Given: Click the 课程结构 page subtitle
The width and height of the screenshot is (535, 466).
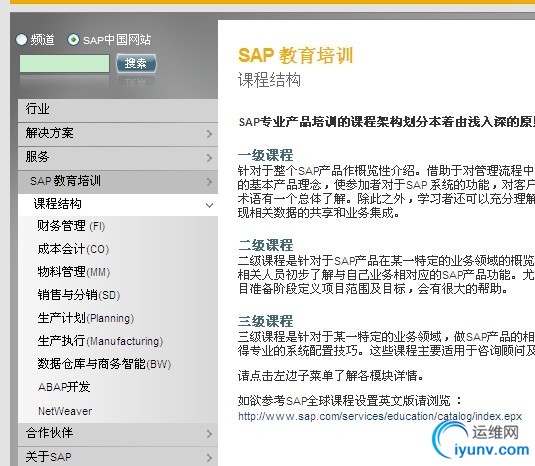Looking at the screenshot, I should [269, 80].
